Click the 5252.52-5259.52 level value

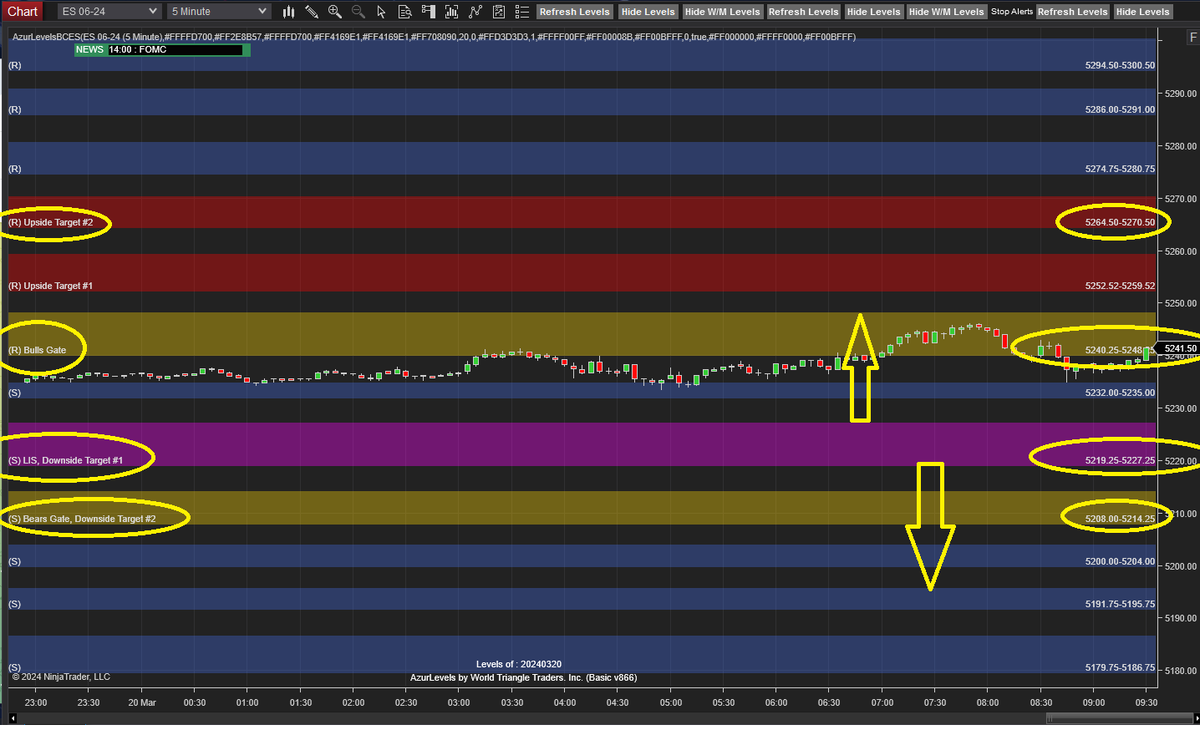coord(1120,286)
